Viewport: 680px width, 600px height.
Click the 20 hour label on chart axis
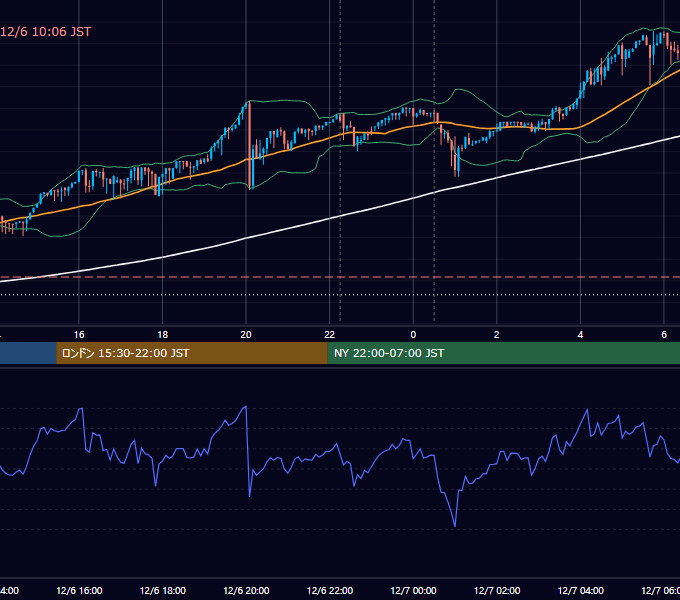click(246, 335)
